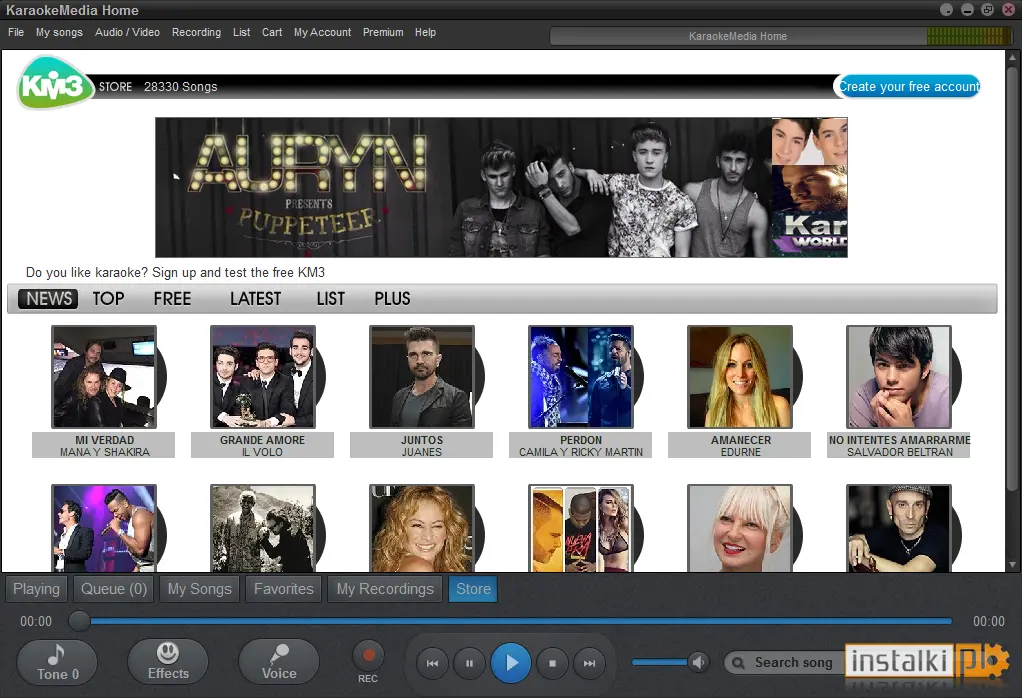Click the KM3 store logo
The height and width of the screenshot is (698, 1022).
tap(54, 84)
